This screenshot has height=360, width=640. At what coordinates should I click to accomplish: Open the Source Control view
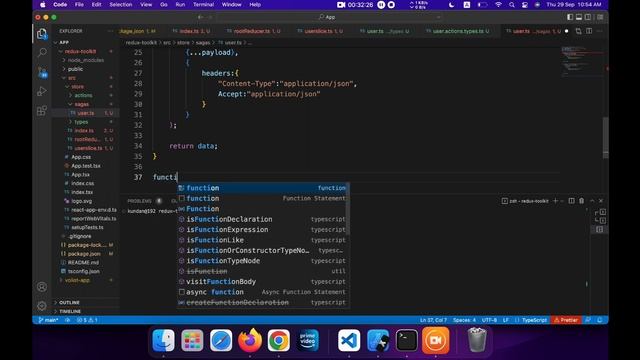click(x=42, y=72)
